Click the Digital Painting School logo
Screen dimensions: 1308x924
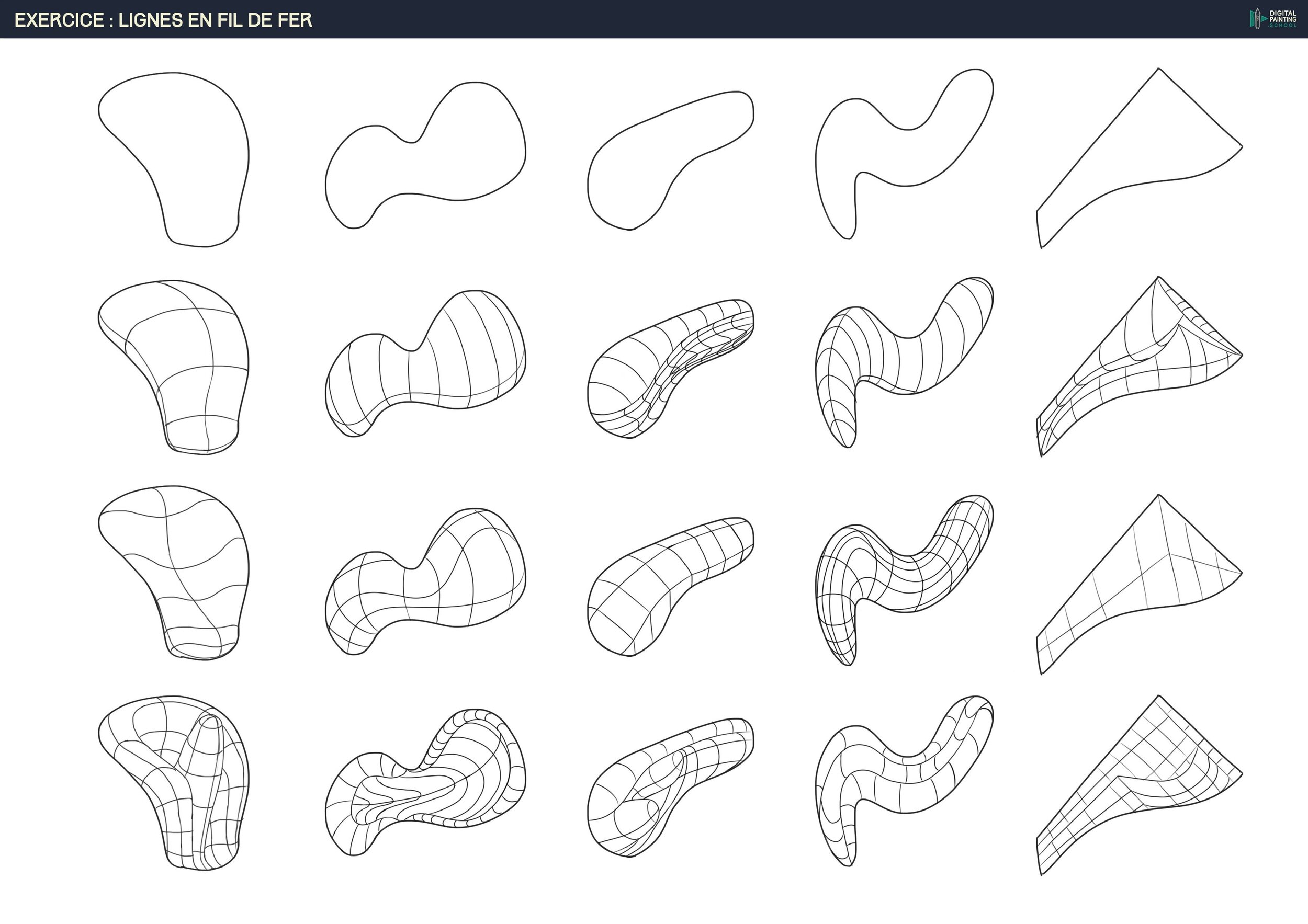click(1272, 19)
